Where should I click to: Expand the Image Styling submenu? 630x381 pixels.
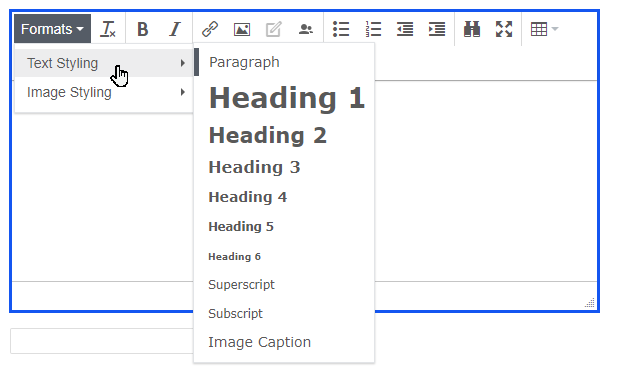pos(104,92)
